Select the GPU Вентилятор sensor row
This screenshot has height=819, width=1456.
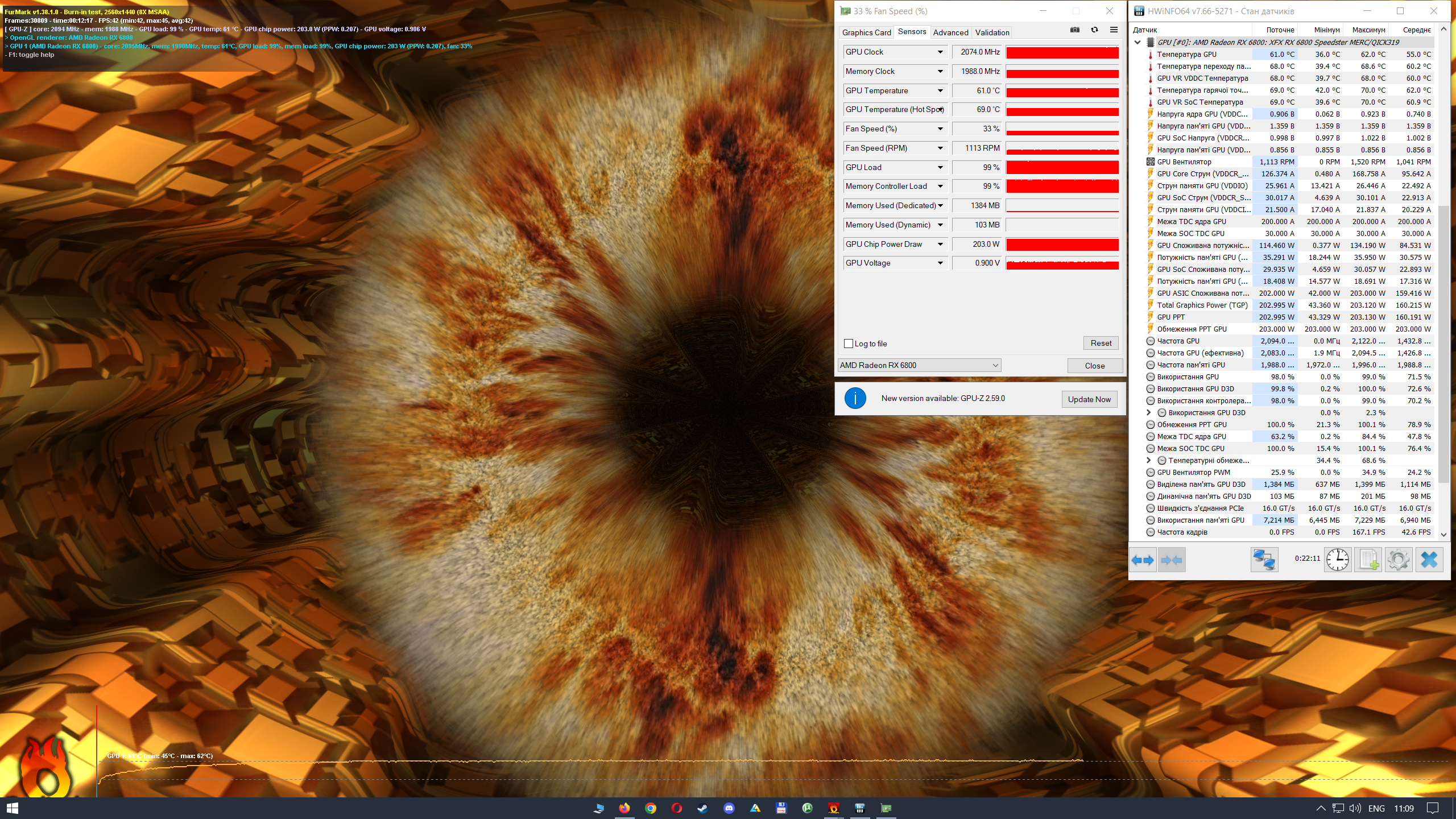1288,162
